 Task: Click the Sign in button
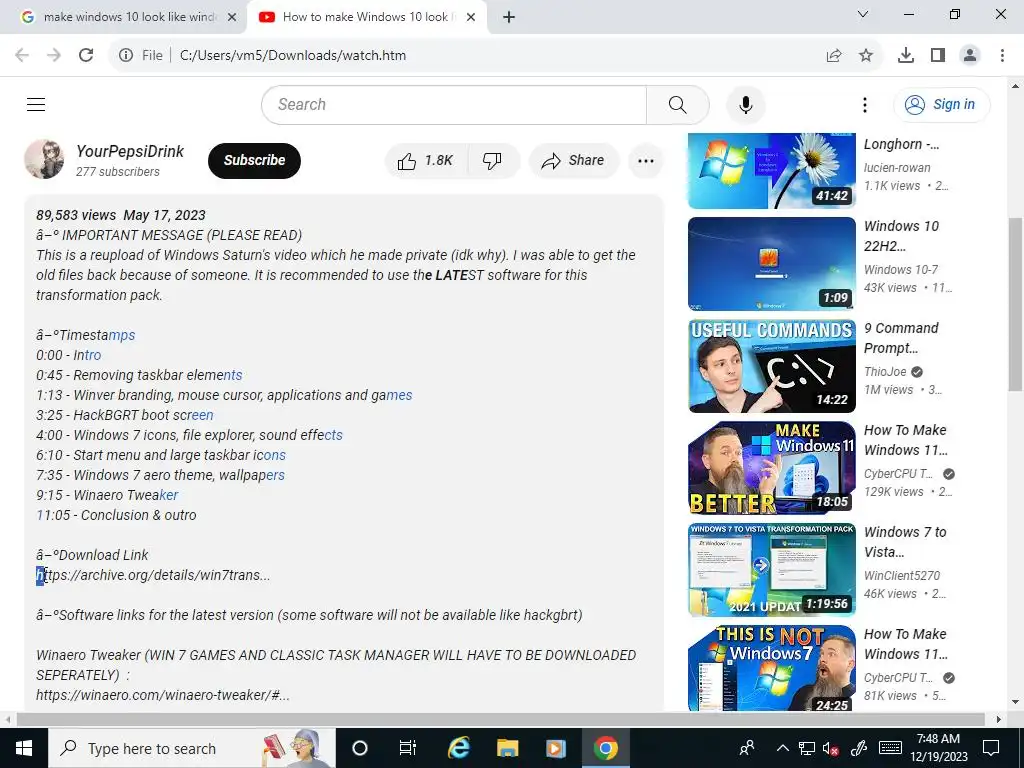(941, 104)
